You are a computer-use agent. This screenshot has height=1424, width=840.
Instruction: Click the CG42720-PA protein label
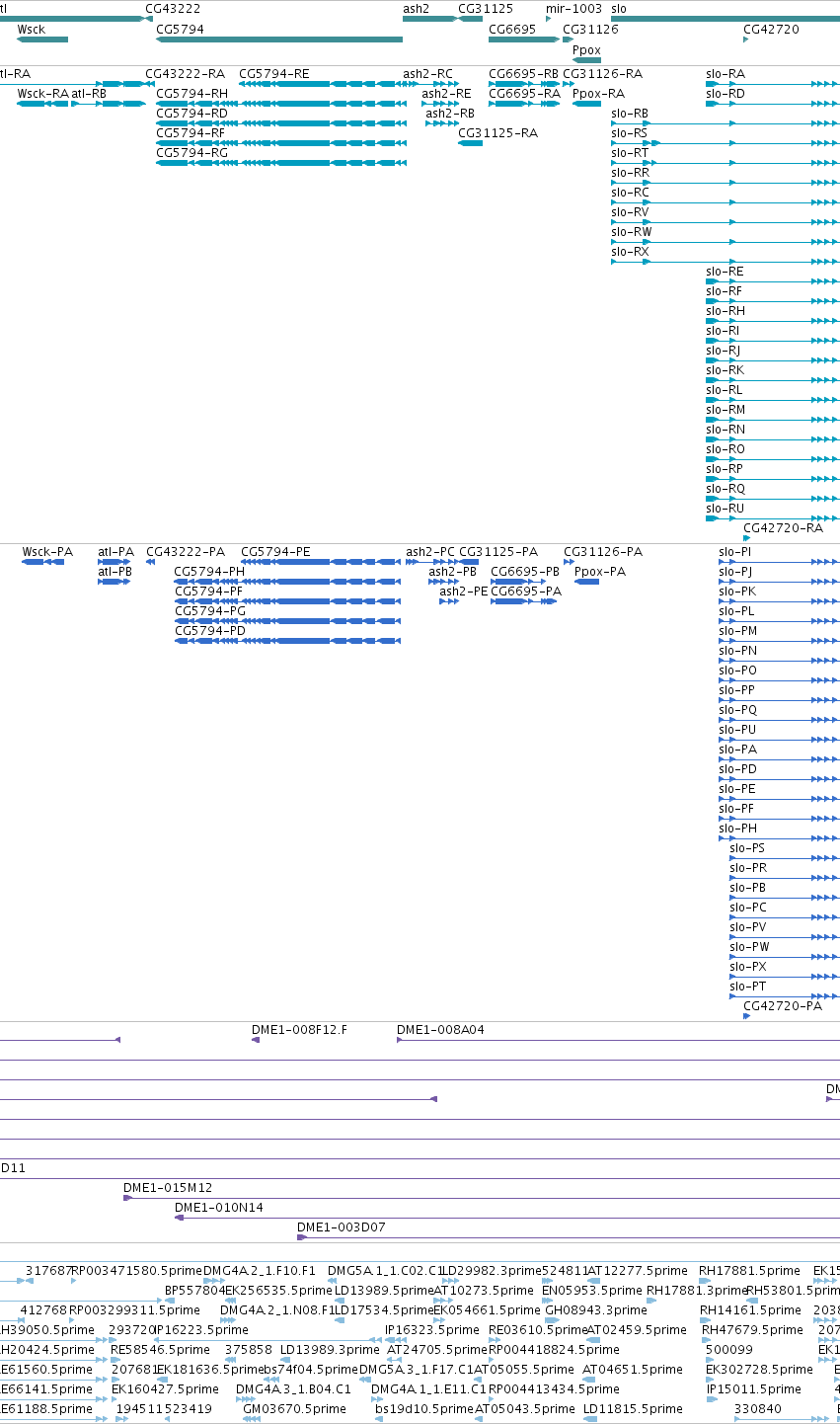783,1006
